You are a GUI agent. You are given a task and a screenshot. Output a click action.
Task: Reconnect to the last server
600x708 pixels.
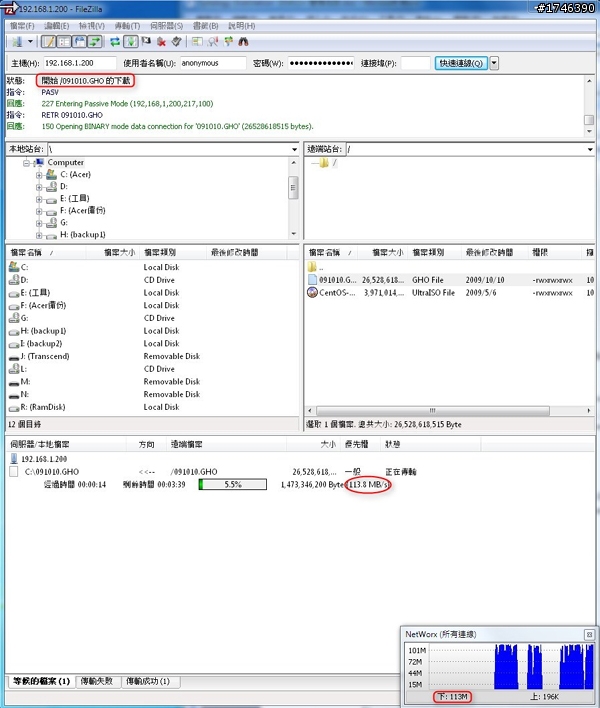(177, 42)
